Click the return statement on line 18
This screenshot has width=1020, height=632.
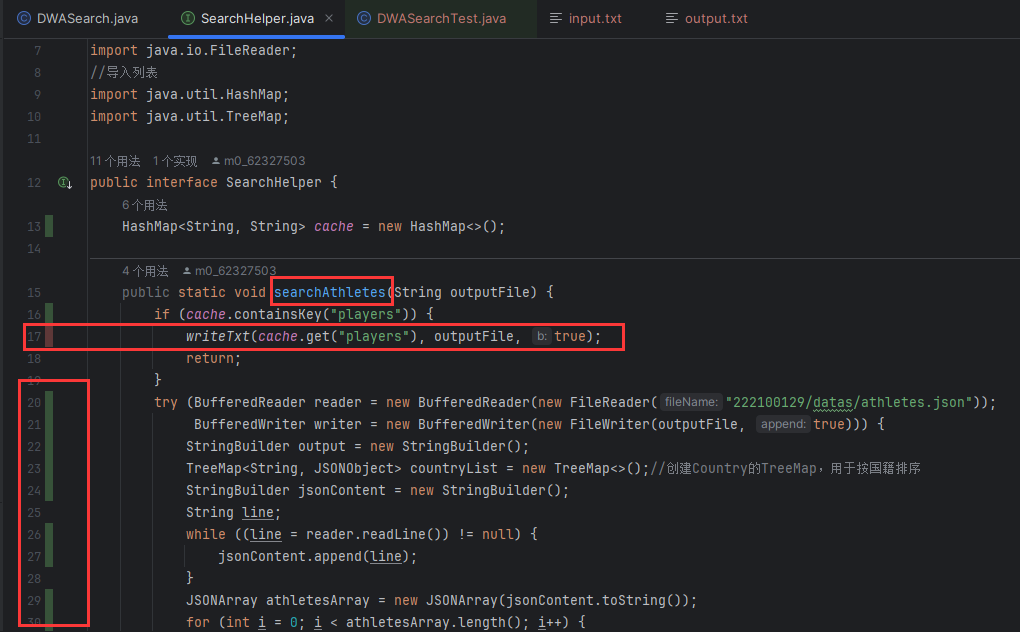tap(213, 358)
